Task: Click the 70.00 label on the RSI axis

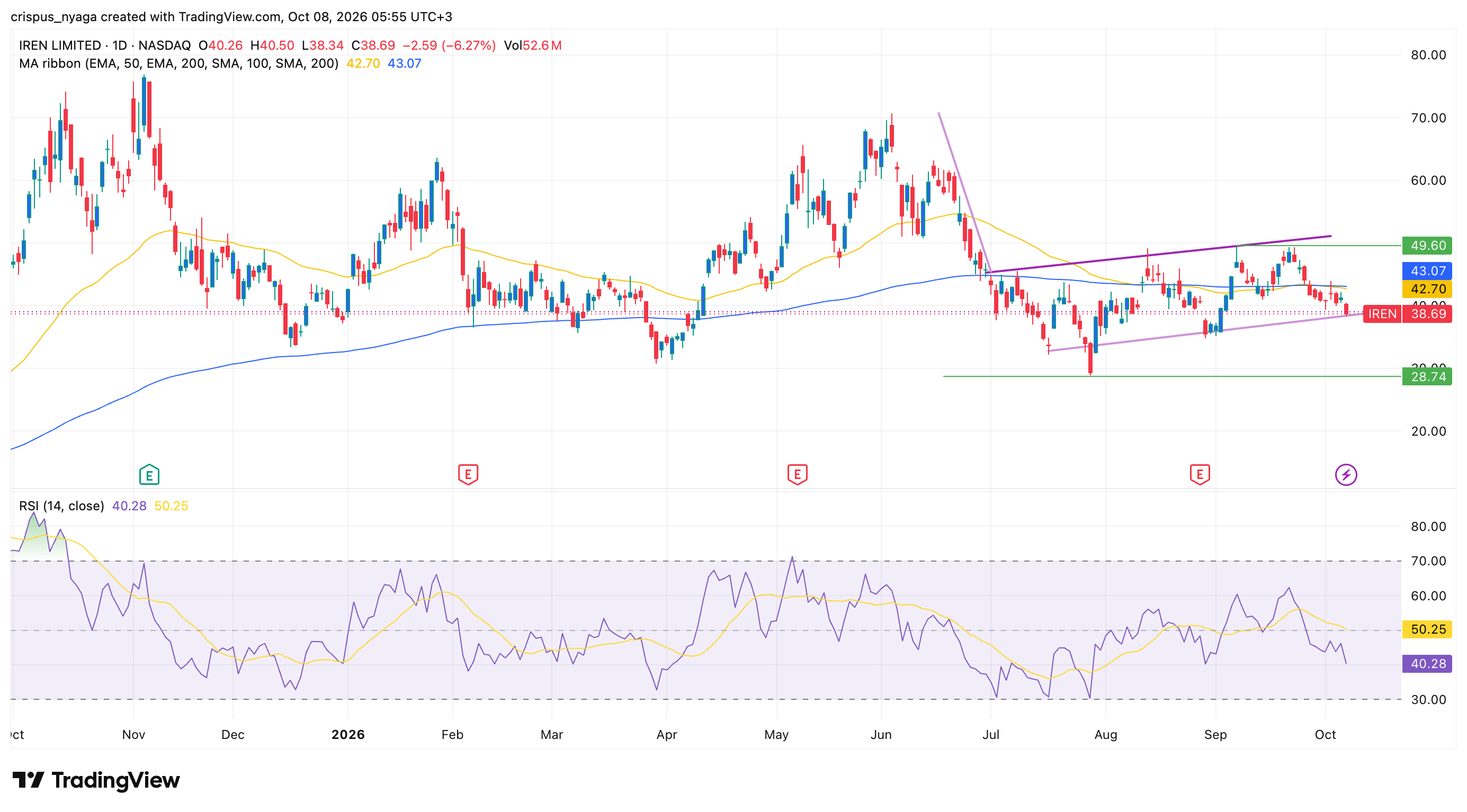Action: tap(1428, 561)
